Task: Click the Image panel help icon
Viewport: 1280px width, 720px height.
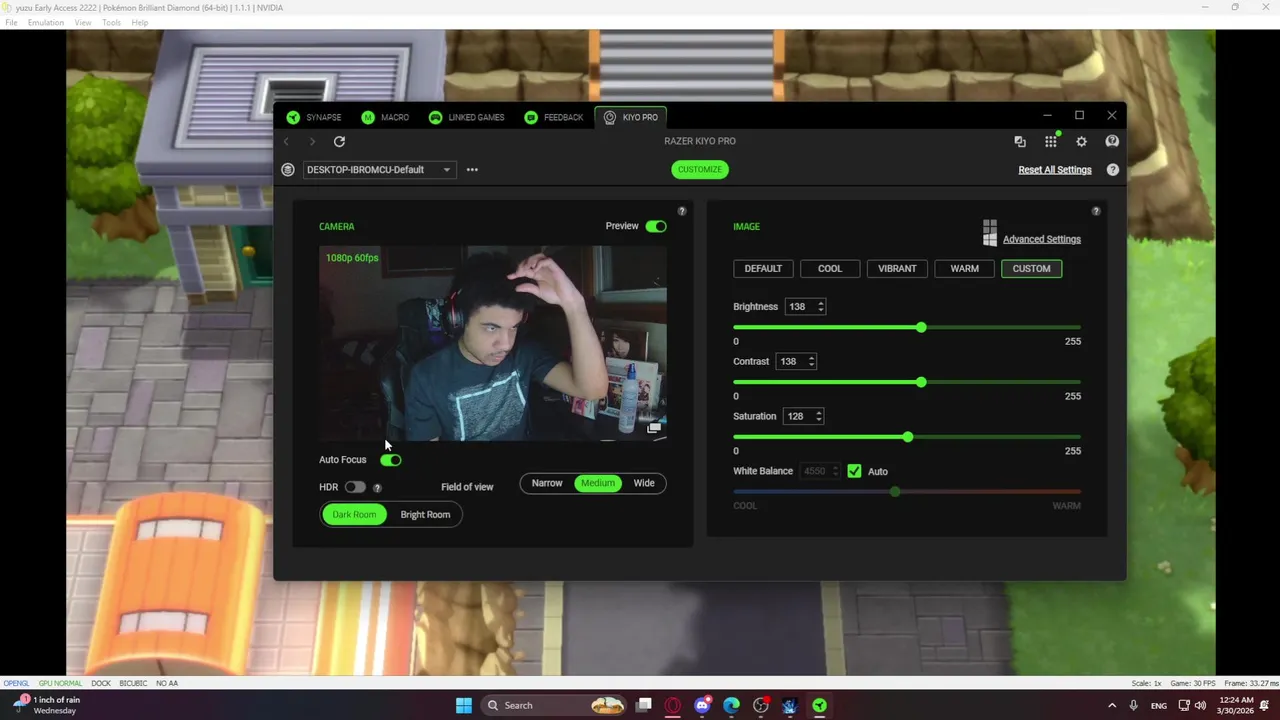Action: point(1096,211)
